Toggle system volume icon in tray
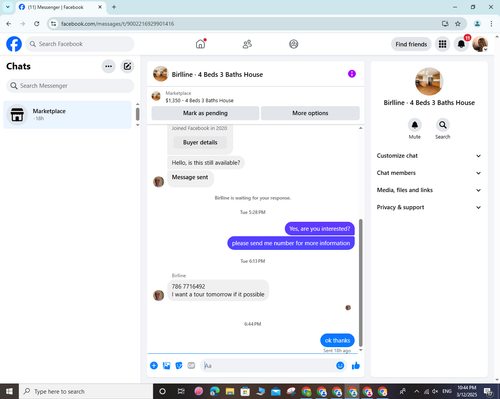 (x=435, y=391)
